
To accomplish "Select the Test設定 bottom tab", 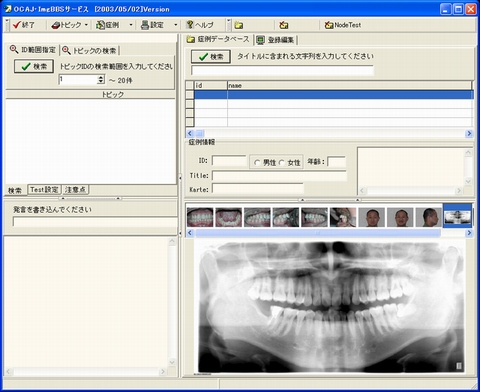I will point(44,190).
